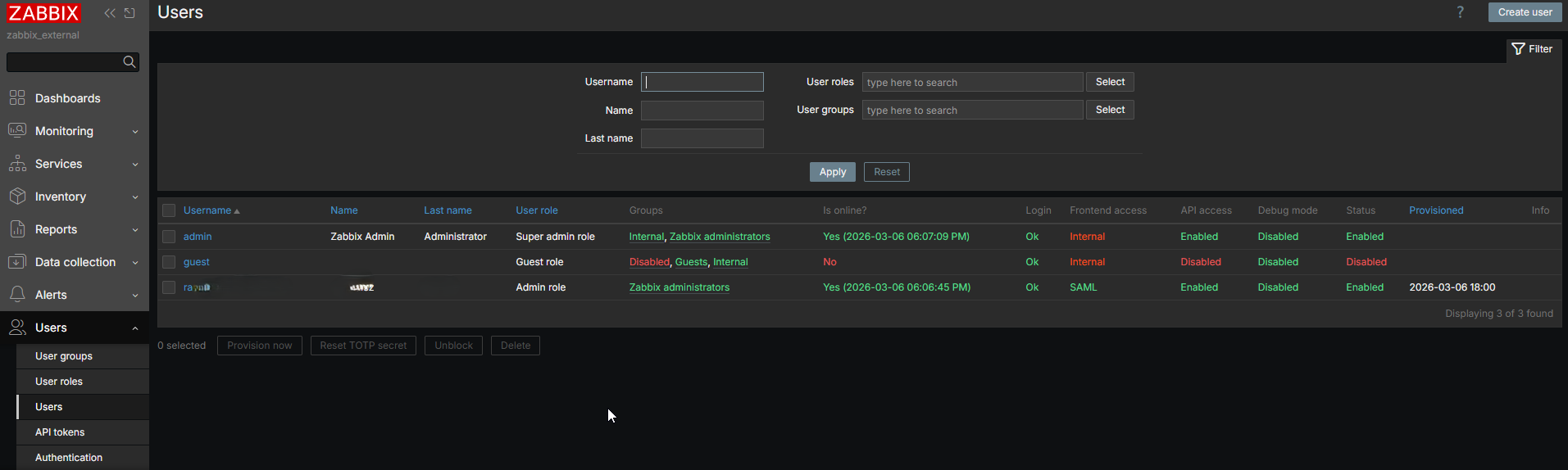Tick the guest user checkbox
1568x470 pixels.
[x=169, y=262]
